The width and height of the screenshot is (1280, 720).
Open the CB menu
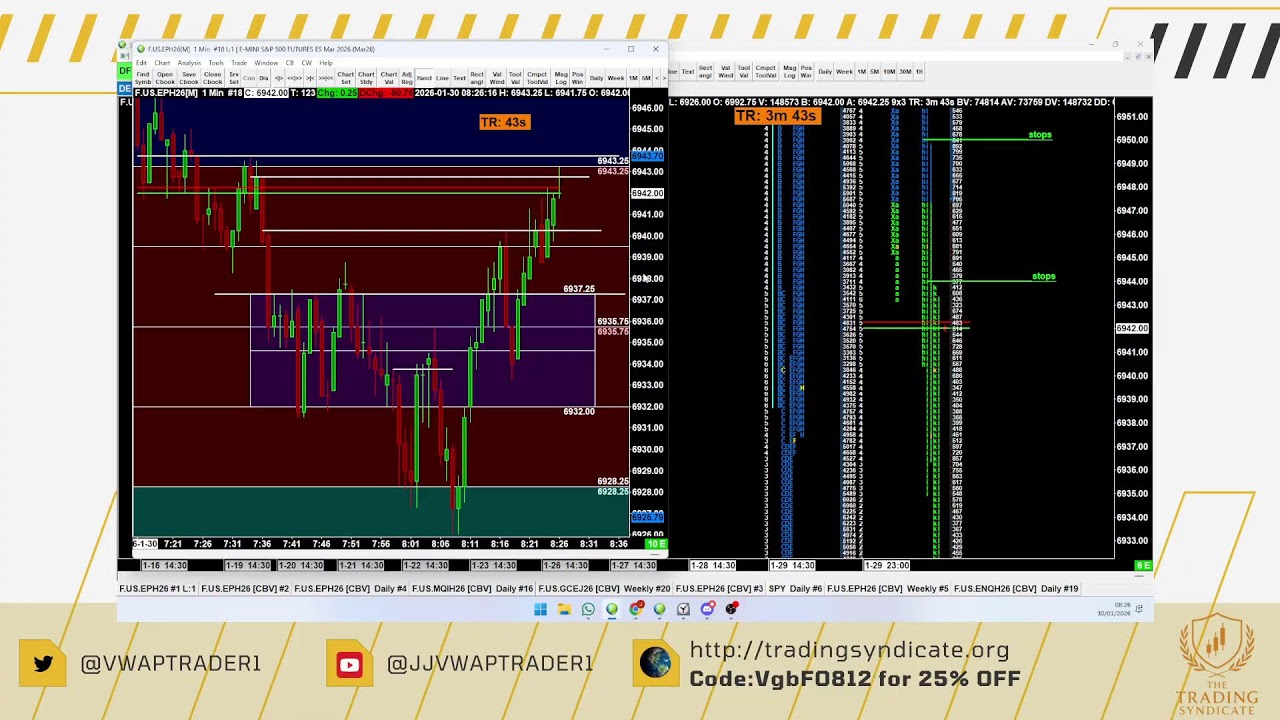290,63
